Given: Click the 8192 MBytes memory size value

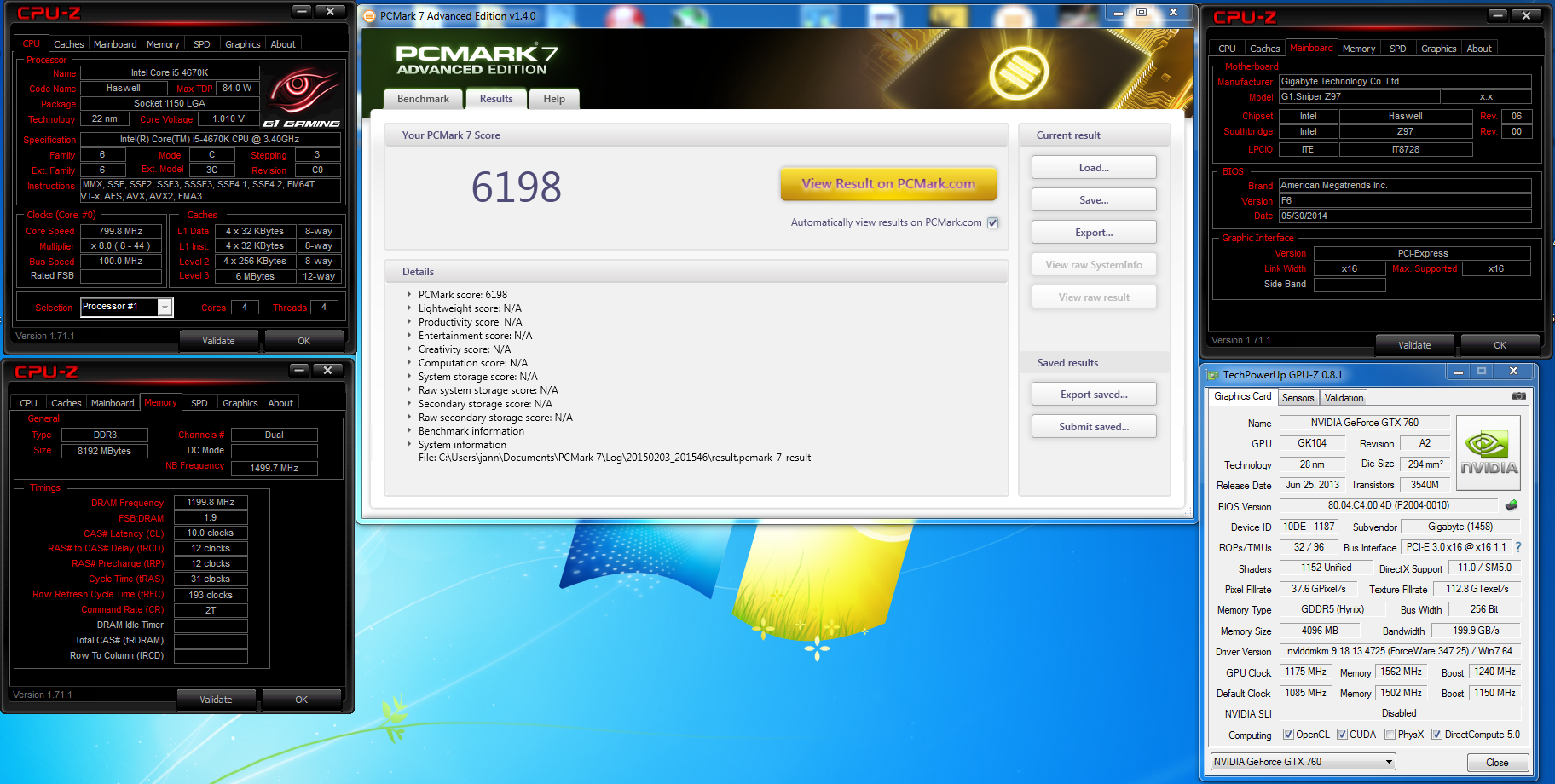Looking at the screenshot, I should pos(104,451).
